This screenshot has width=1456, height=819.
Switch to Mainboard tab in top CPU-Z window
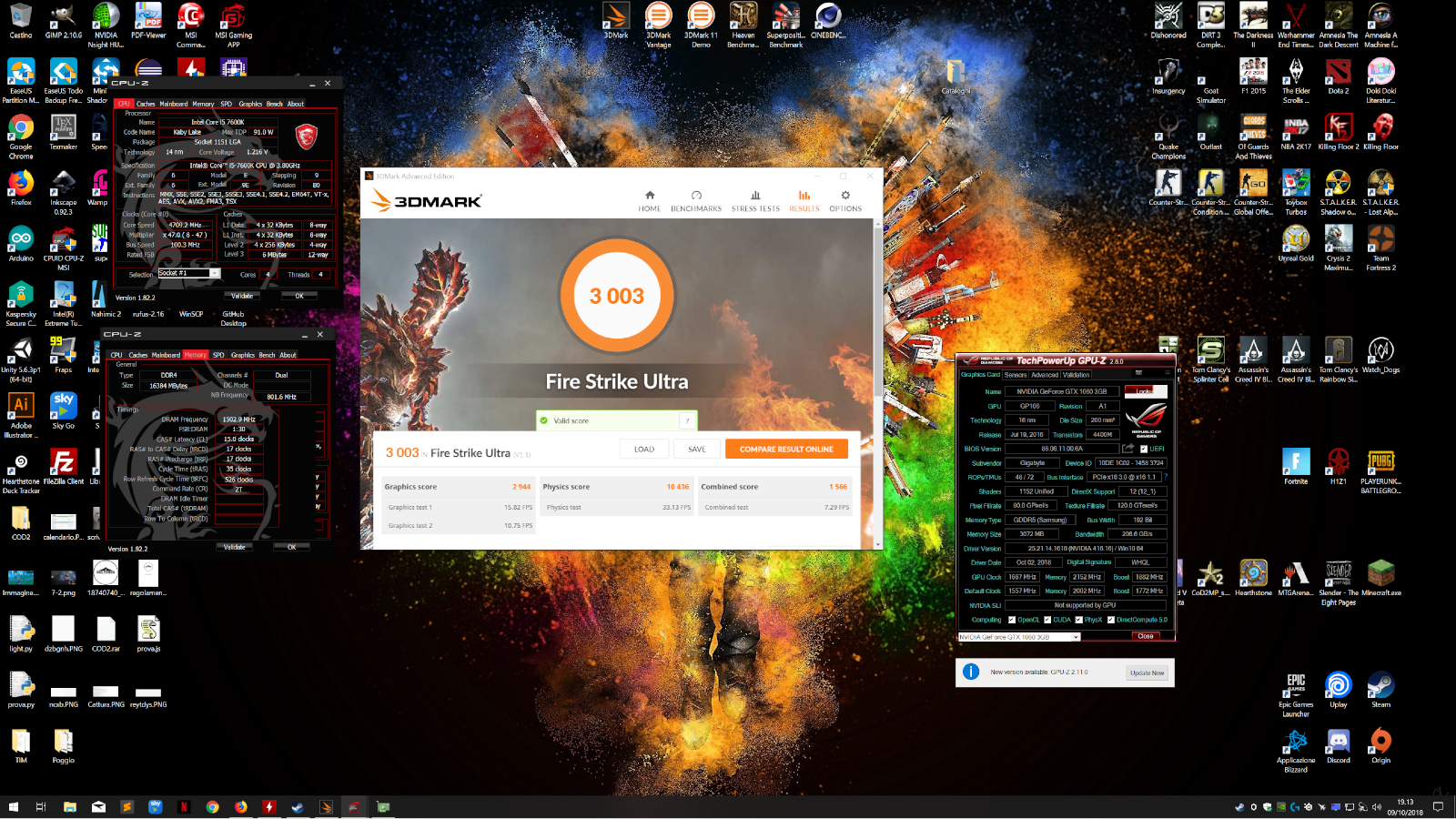(x=174, y=104)
